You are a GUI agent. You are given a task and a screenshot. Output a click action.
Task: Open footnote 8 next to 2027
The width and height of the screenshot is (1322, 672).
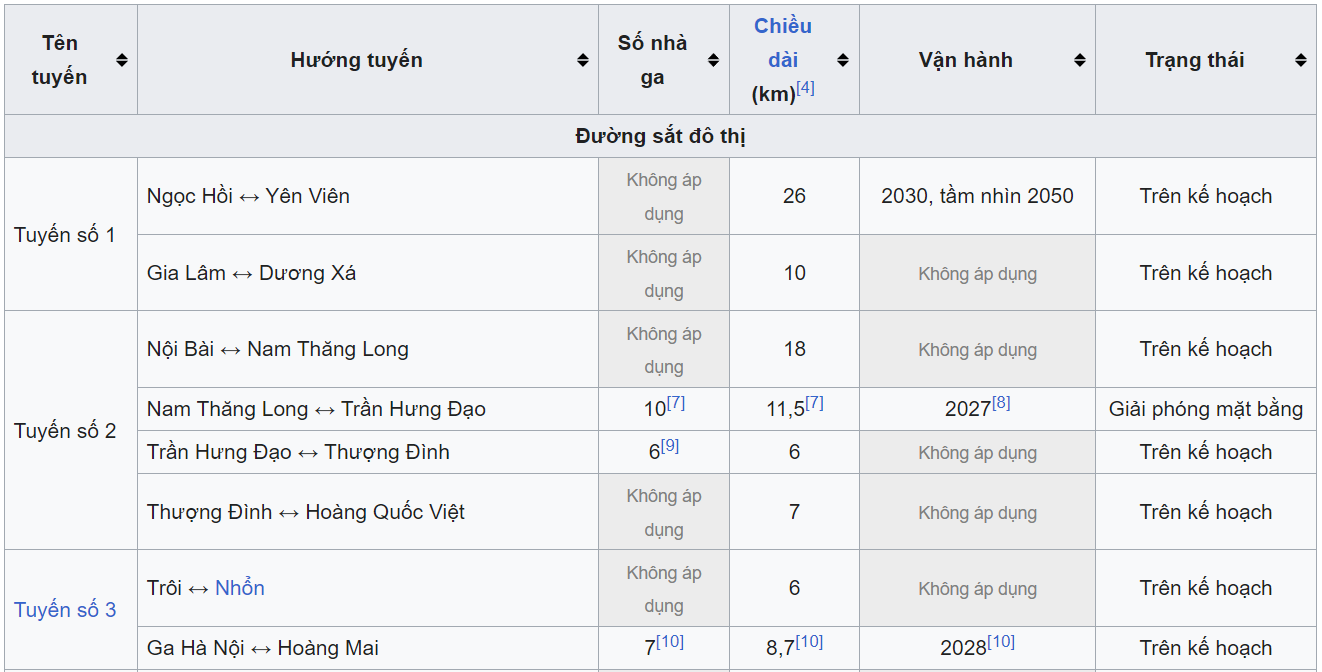[x=1001, y=403]
